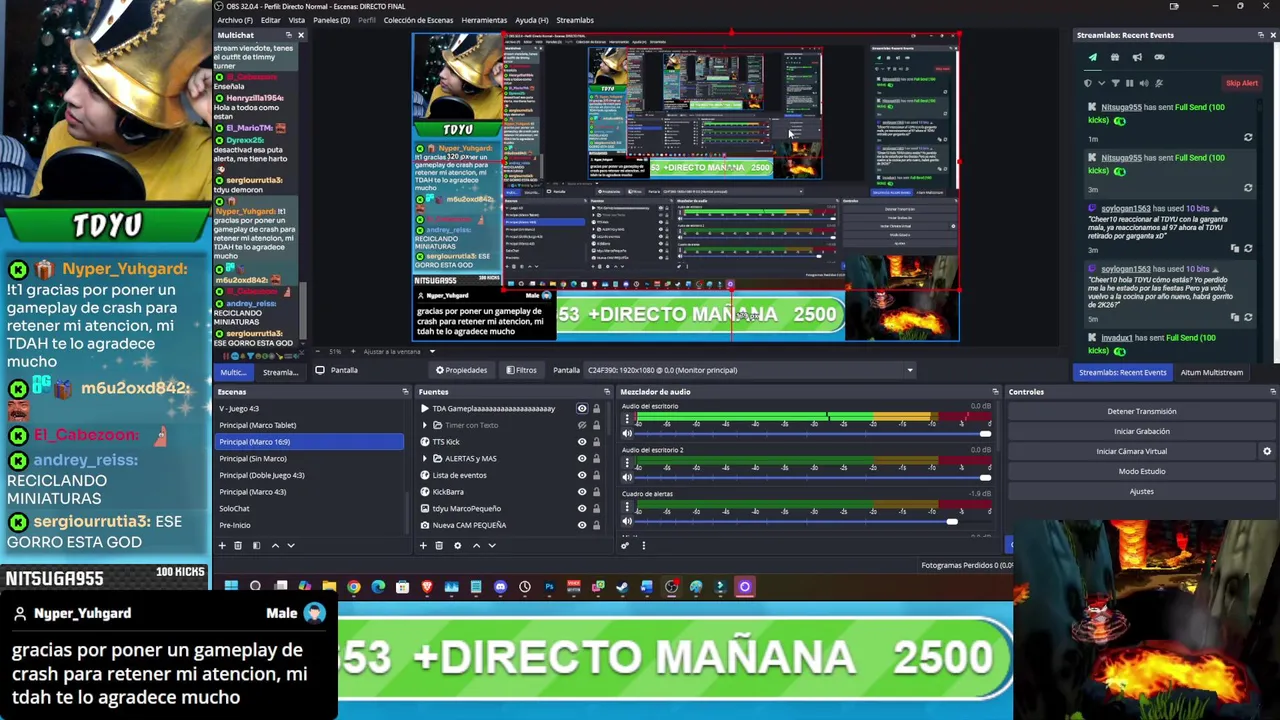This screenshot has width=1280, height=720.
Task: Click Skip Alert button
Action: (x=1242, y=83)
